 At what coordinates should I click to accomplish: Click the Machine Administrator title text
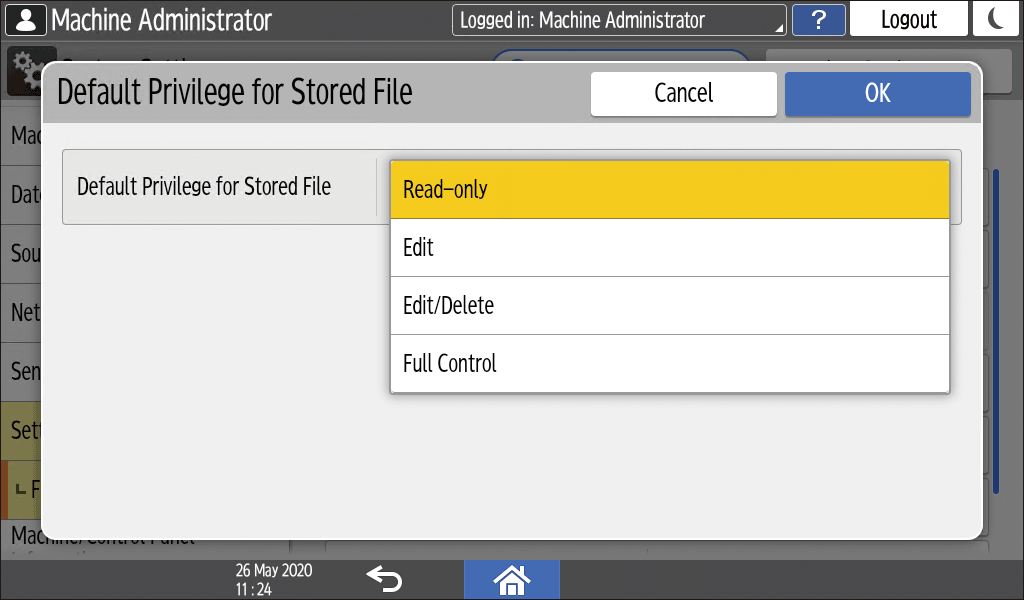(x=161, y=19)
